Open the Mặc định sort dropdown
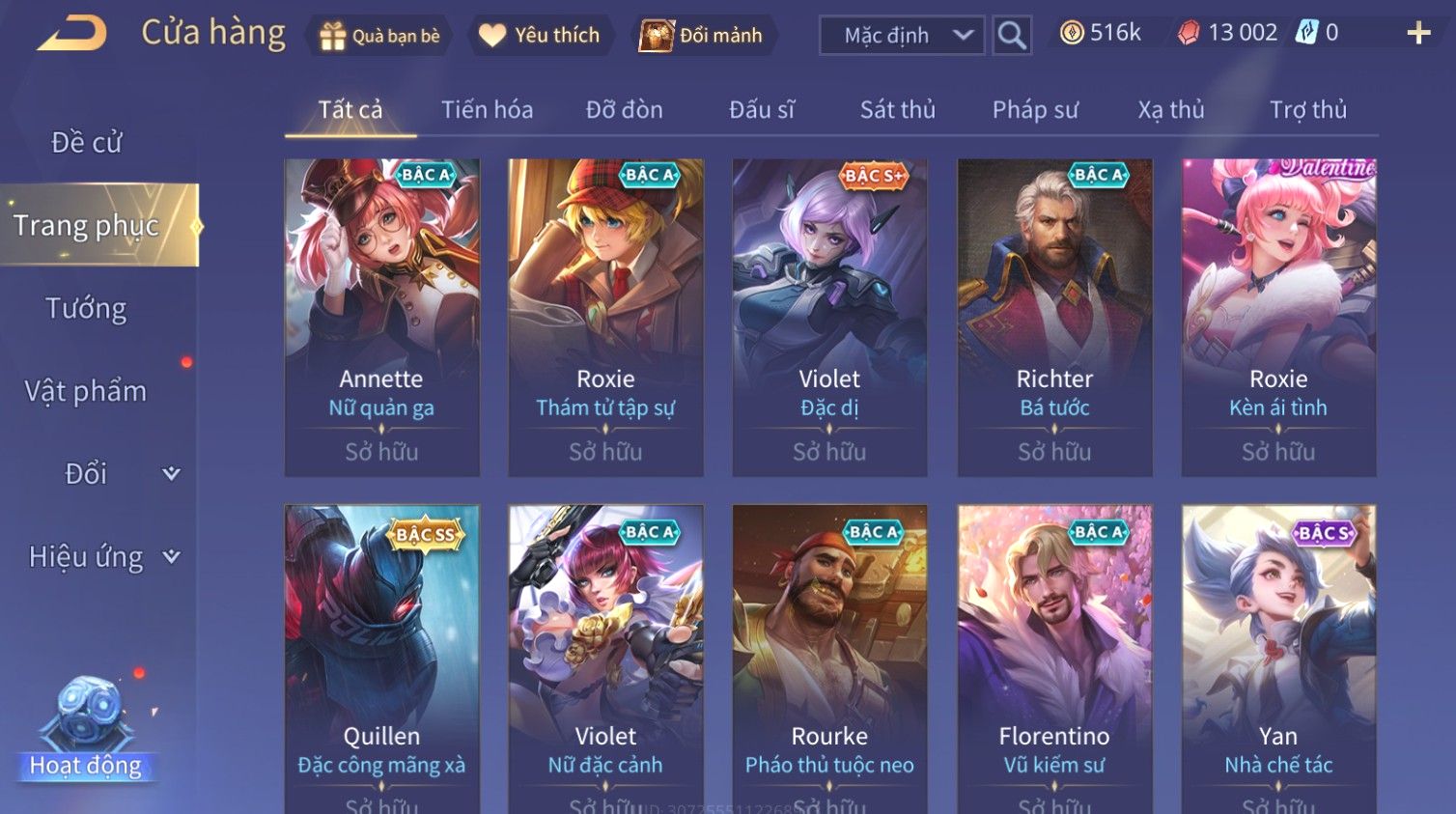Viewport: 1456px width, 814px height. (x=902, y=36)
